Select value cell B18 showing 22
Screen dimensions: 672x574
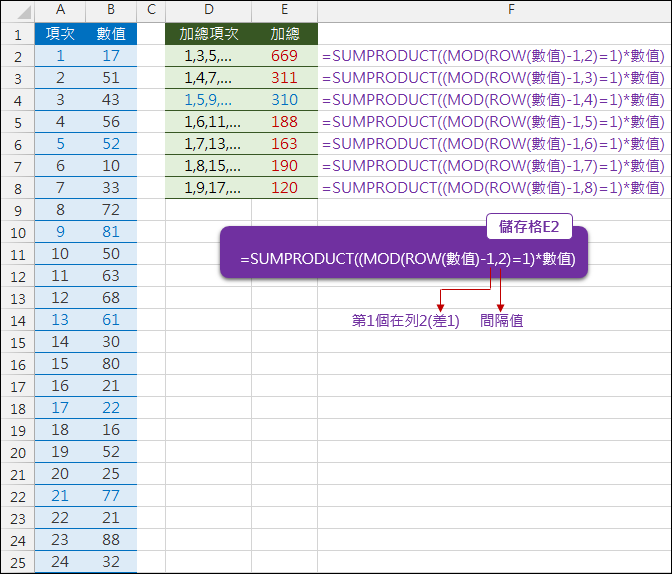coord(111,408)
